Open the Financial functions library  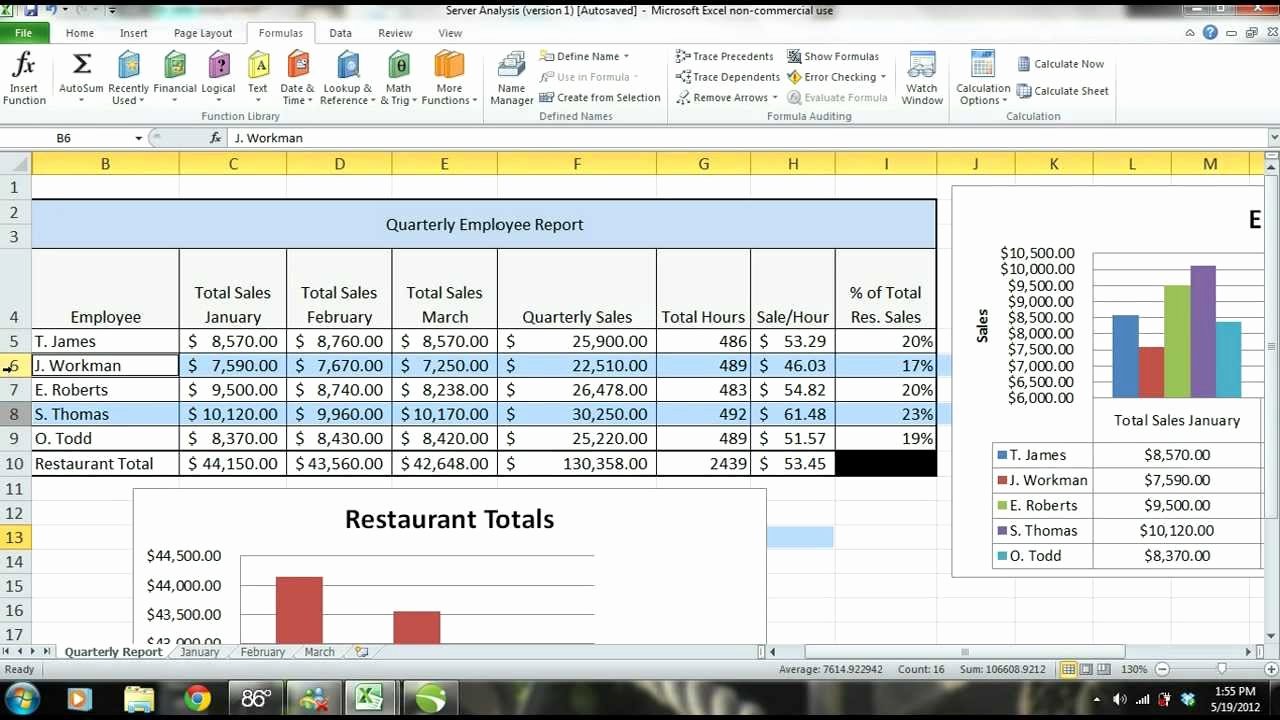point(175,78)
